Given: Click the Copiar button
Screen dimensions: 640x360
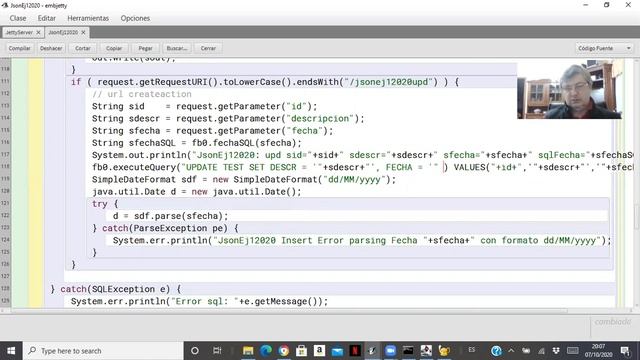Looking at the screenshot, I should point(114,48).
